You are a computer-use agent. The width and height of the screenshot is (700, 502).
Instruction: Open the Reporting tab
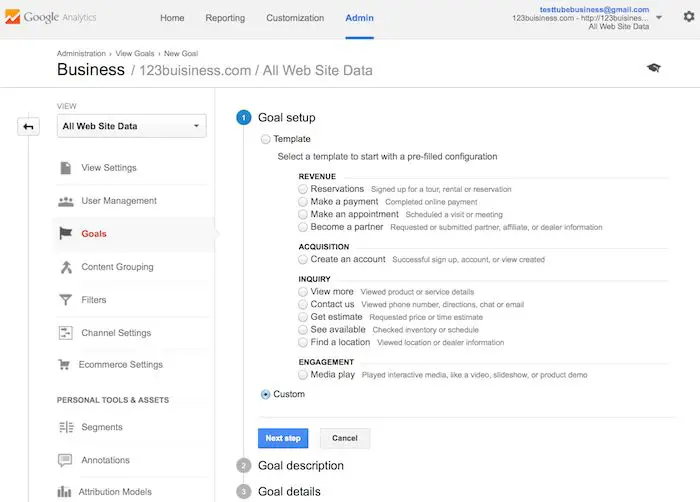[225, 18]
